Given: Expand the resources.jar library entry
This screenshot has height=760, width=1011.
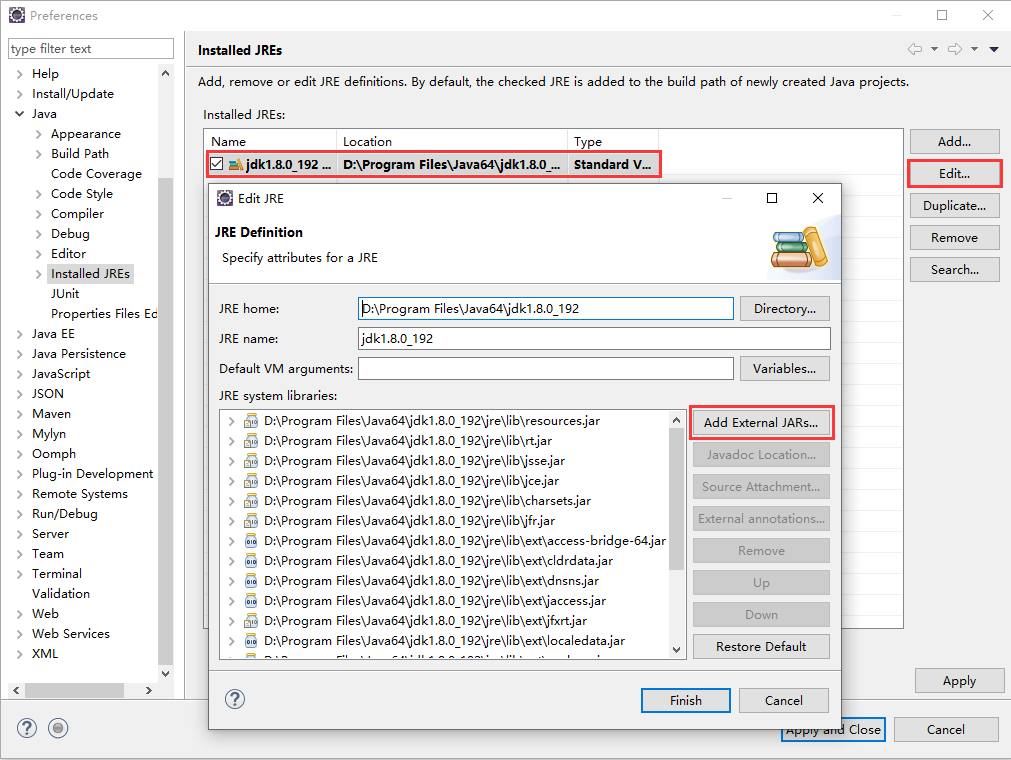Looking at the screenshot, I should [x=232, y=421].
